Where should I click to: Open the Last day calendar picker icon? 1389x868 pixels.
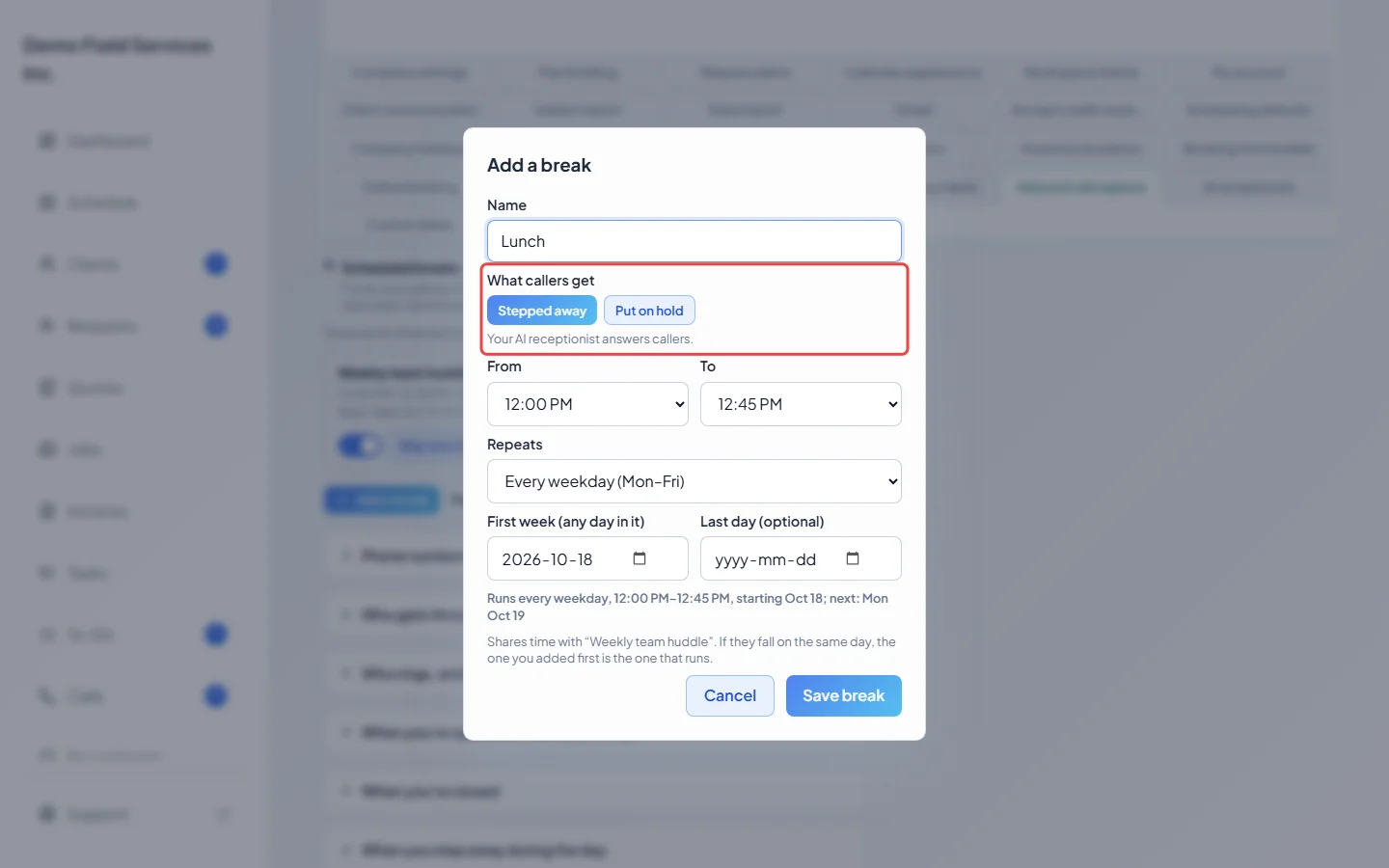(853, 558)
